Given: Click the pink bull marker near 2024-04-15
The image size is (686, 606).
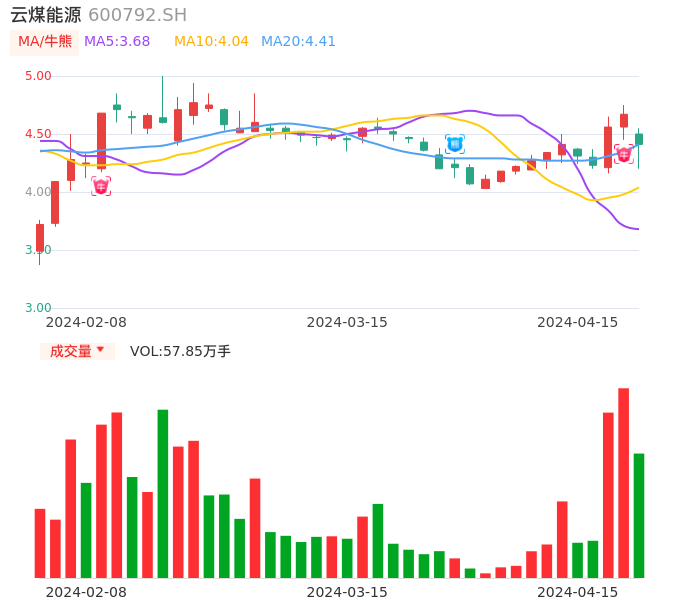Looking at the screenshot, I should [x=624, y=154].
